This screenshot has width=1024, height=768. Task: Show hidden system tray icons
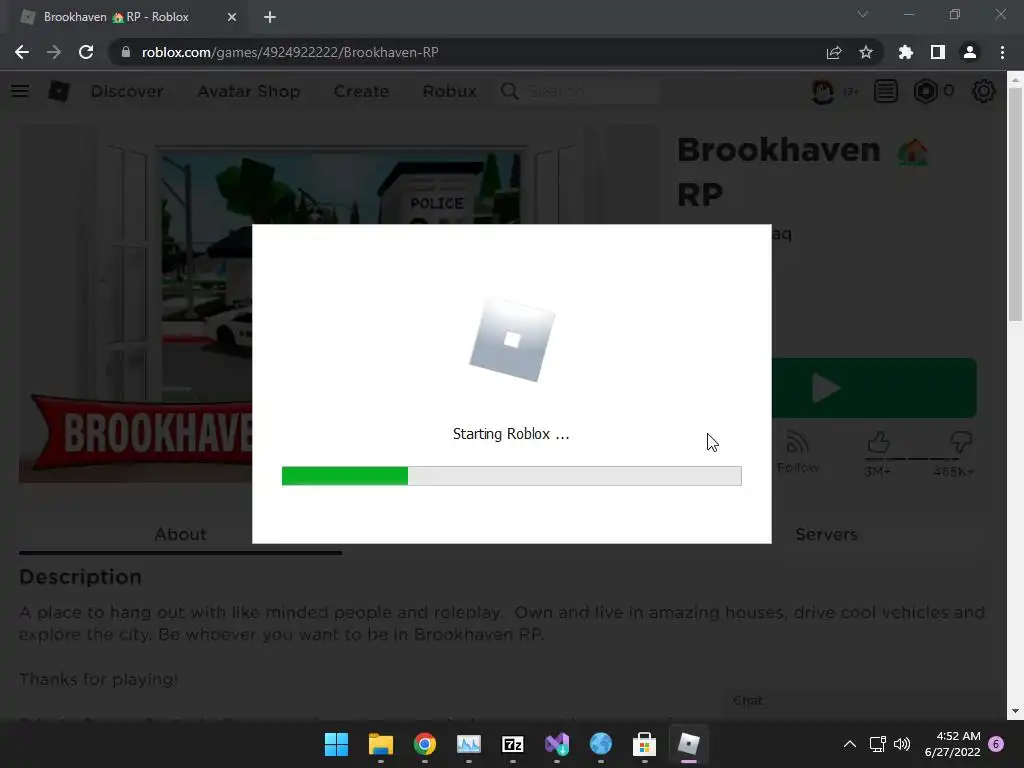pos(850,744)
